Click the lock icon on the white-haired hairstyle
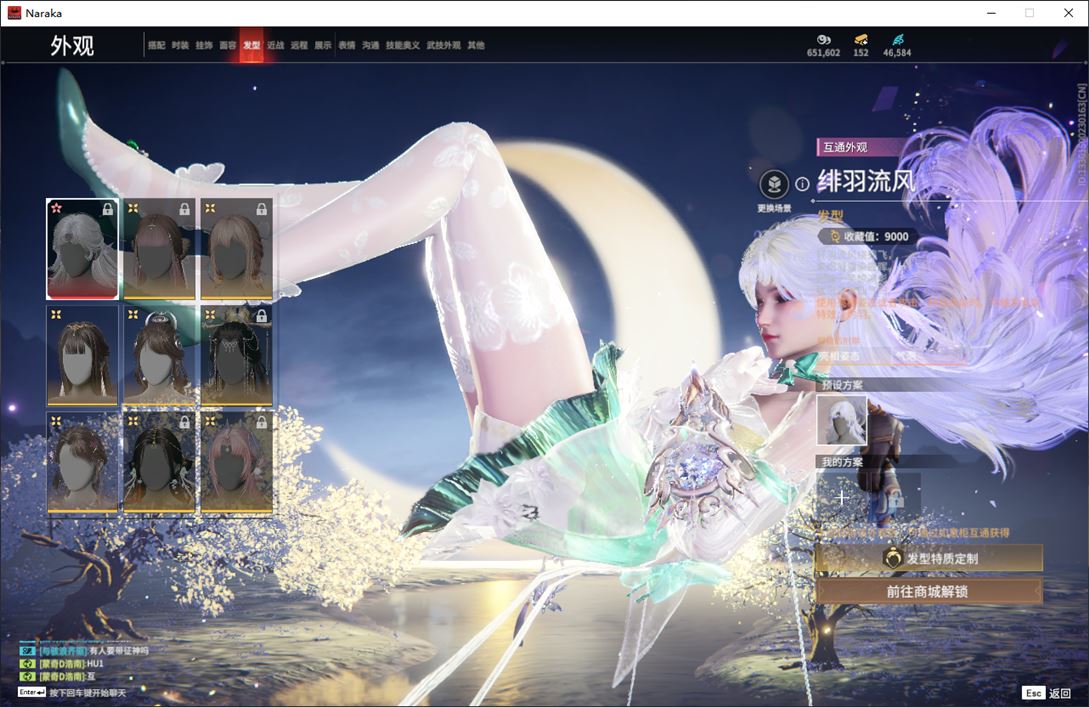This screenshot has height=707, width=1089. pyautogui.click(x=108, y=208)
